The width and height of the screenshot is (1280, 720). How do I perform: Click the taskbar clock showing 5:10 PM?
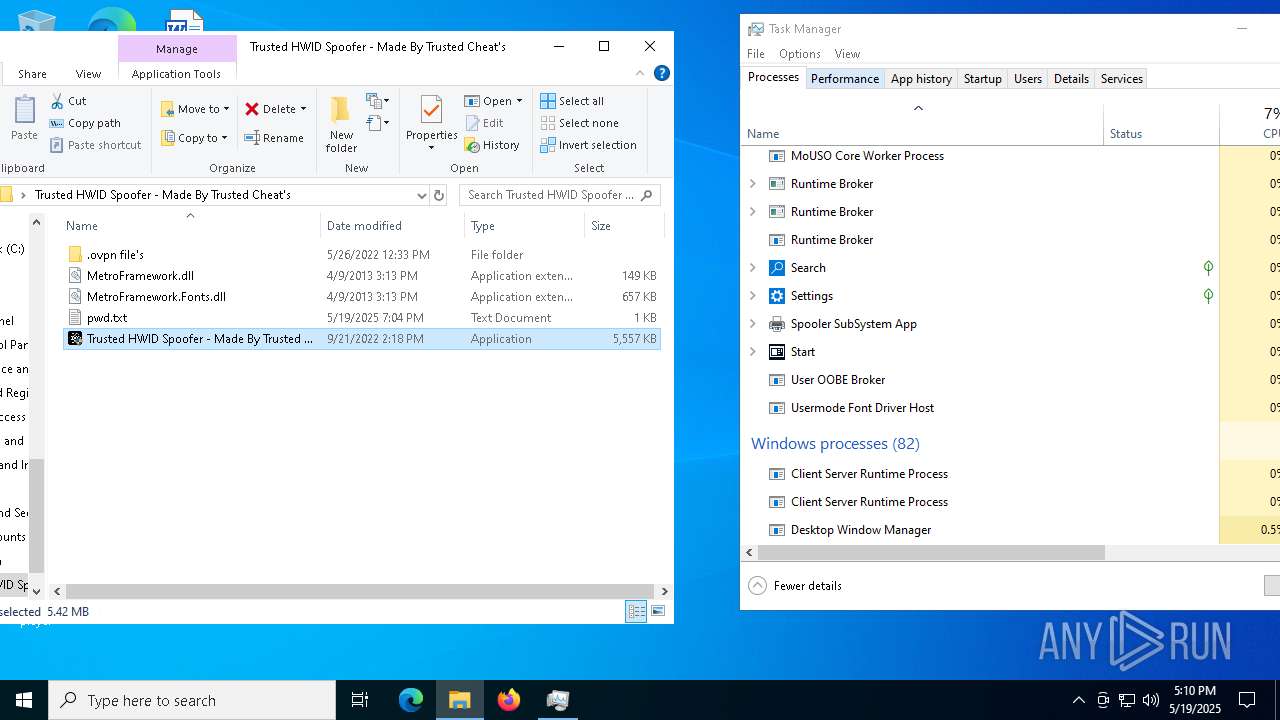[x=1194, y=700]
